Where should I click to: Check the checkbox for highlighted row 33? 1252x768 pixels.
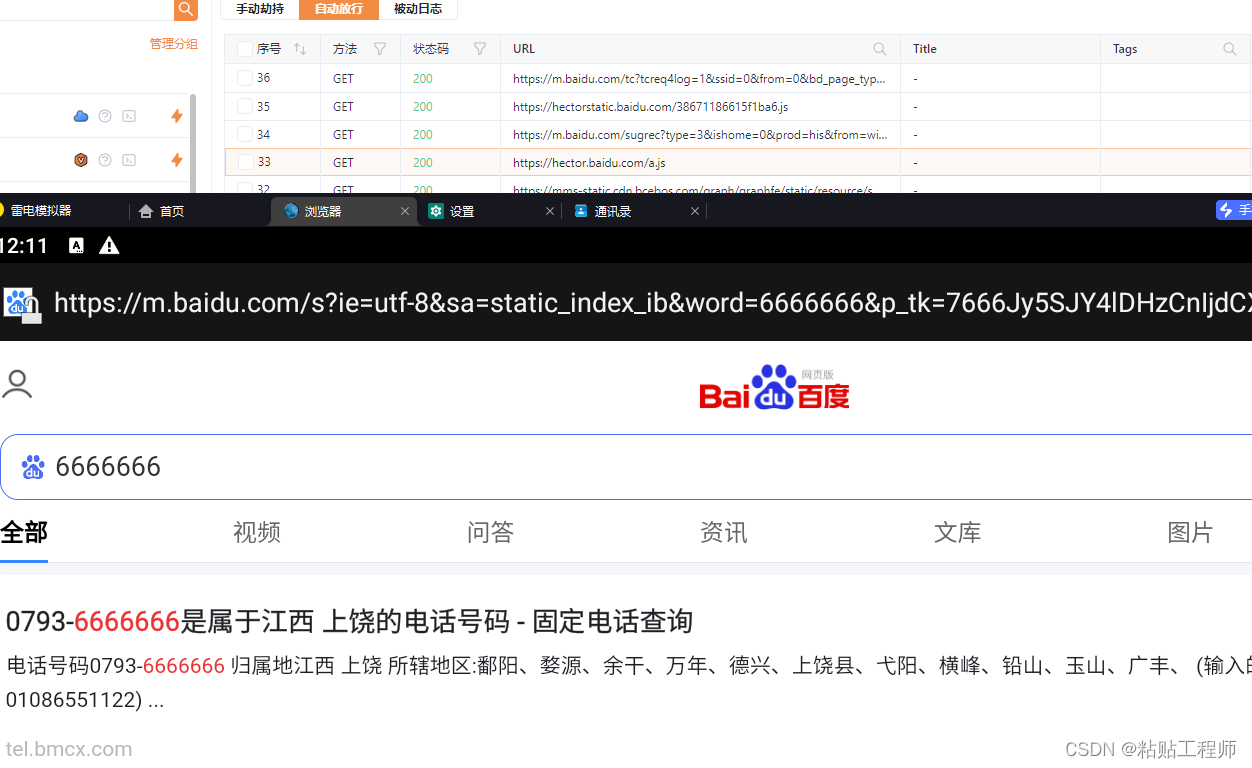244,161
